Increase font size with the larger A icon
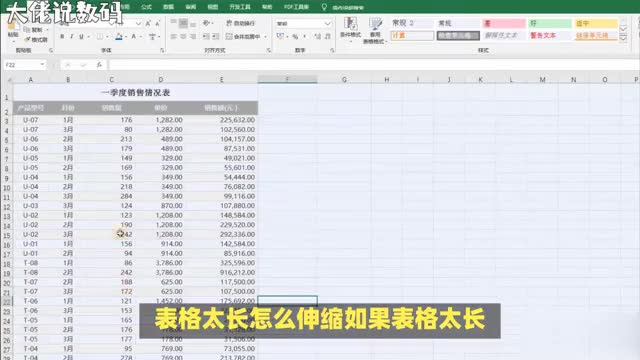640x360 pixels. coord(148,24)
